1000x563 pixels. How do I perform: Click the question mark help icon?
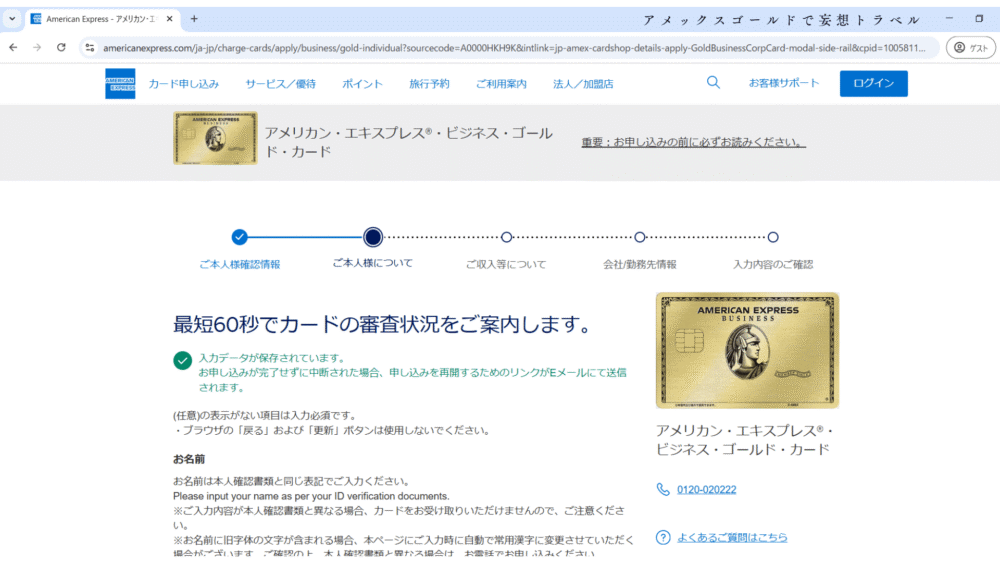coord(663,537)
